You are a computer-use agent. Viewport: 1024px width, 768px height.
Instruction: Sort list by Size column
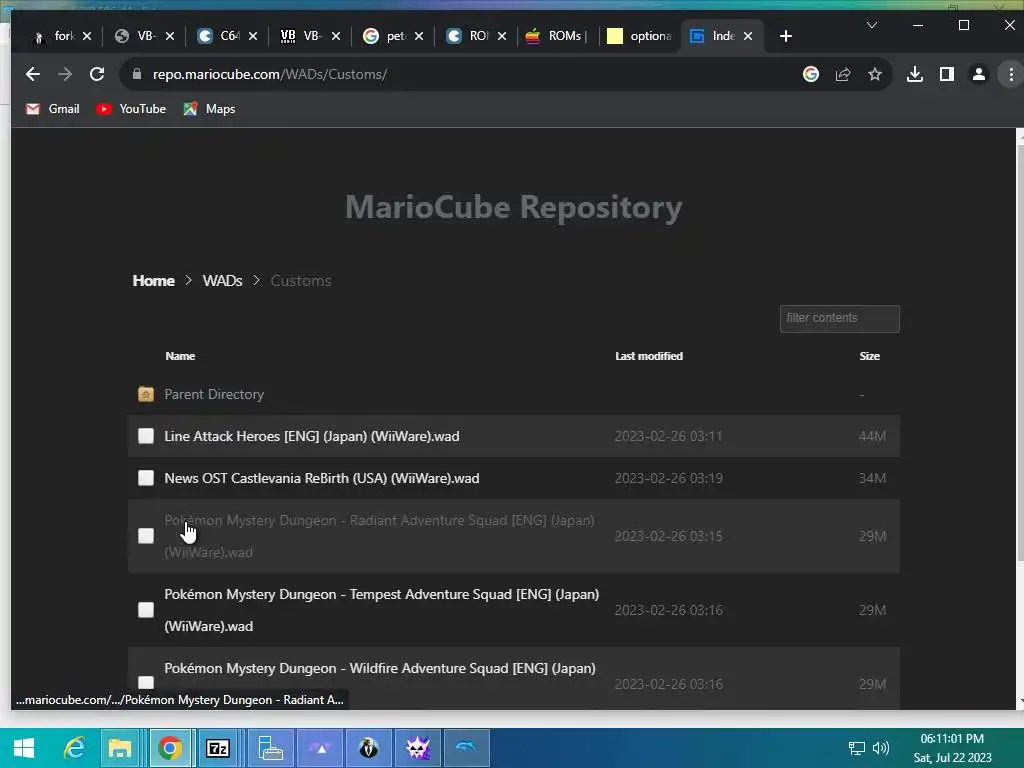869,356
